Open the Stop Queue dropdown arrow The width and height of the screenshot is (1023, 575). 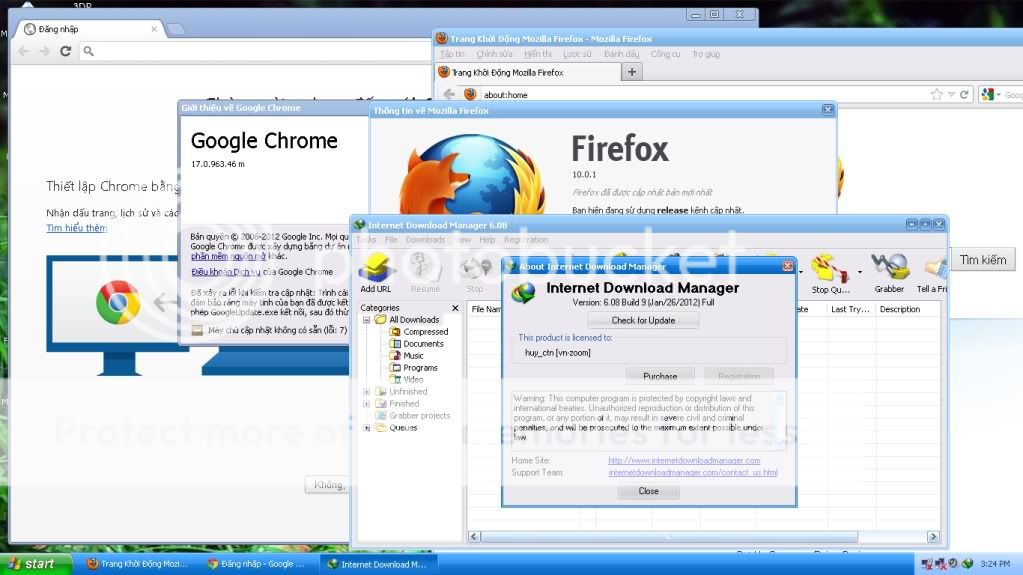pyautogui.click(x=860, y=271)
